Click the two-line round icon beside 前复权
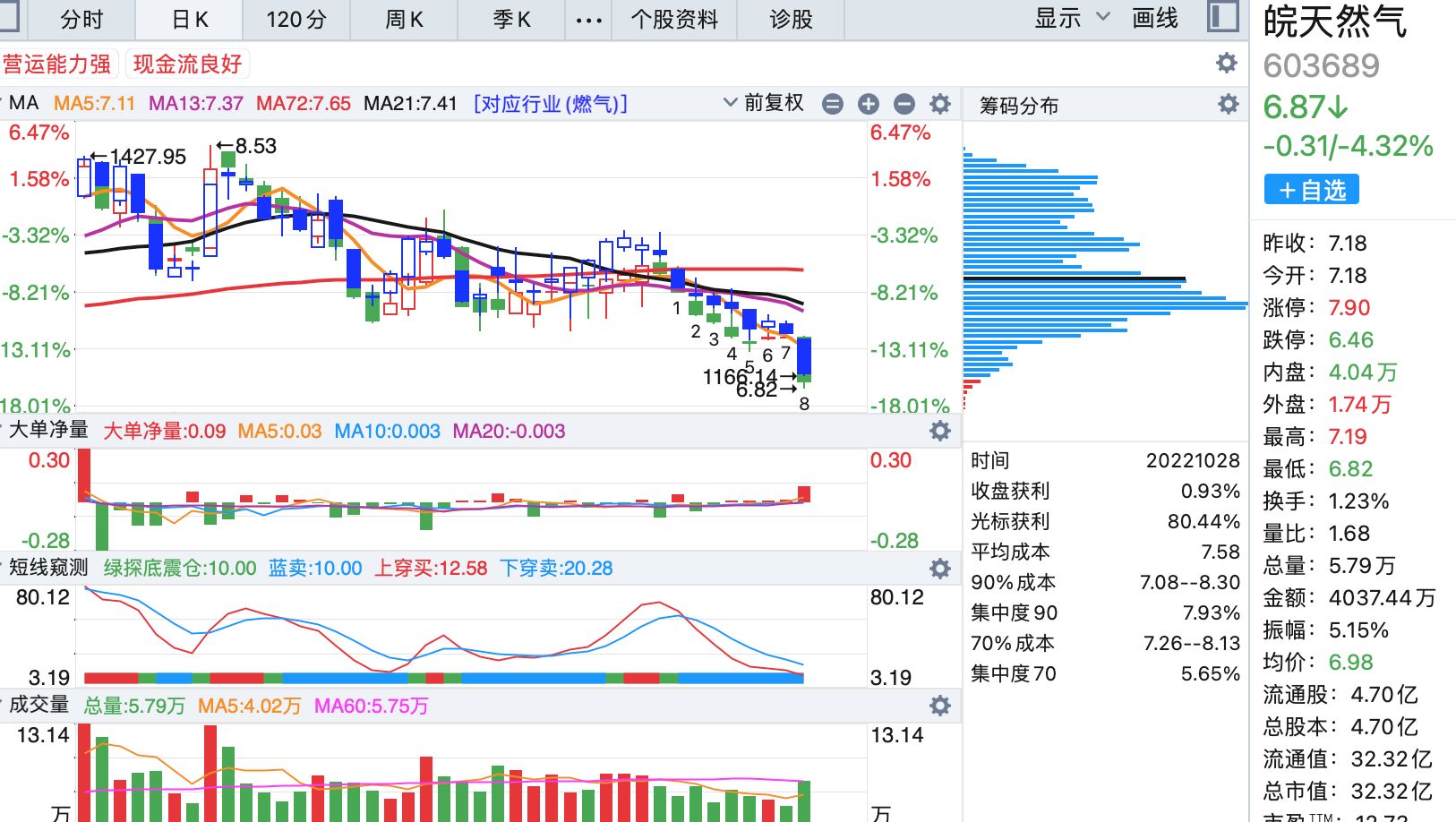Viewport: 1456px width, 822px height. [x=833, y=104]
